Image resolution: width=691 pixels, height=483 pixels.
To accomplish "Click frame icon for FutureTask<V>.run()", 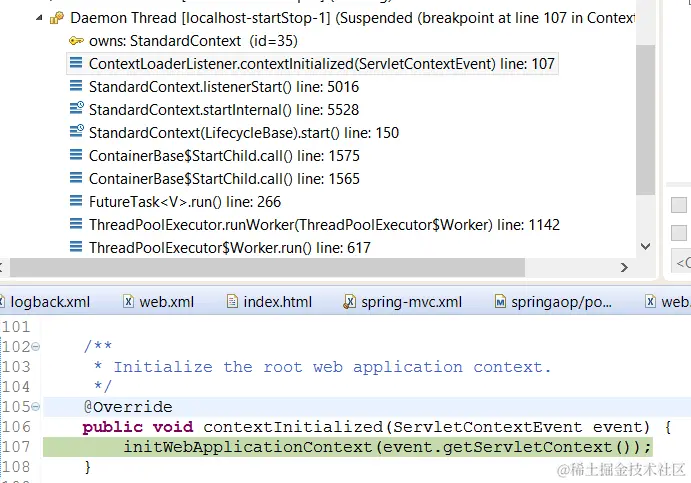I will coord(76,201).
